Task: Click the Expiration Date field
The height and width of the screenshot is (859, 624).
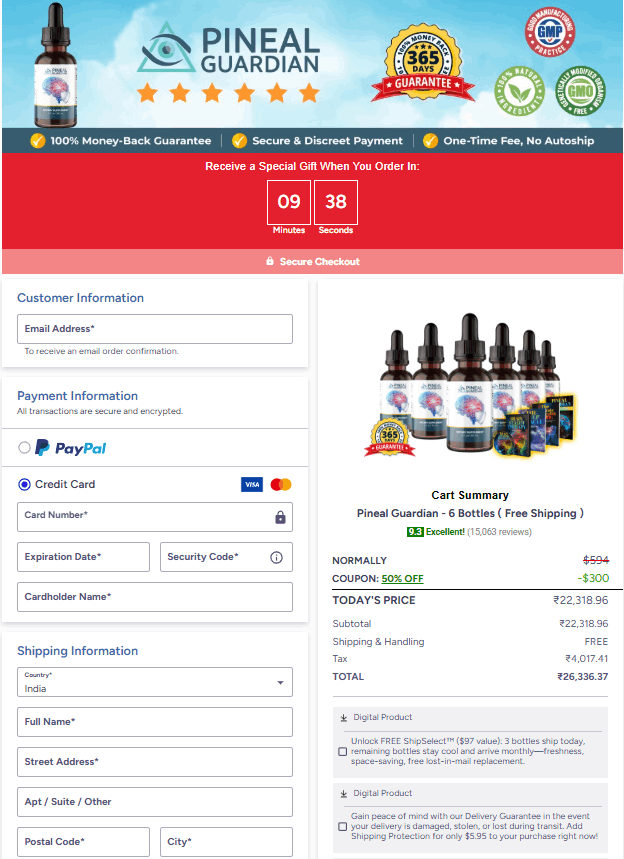Action: [83, 557]
